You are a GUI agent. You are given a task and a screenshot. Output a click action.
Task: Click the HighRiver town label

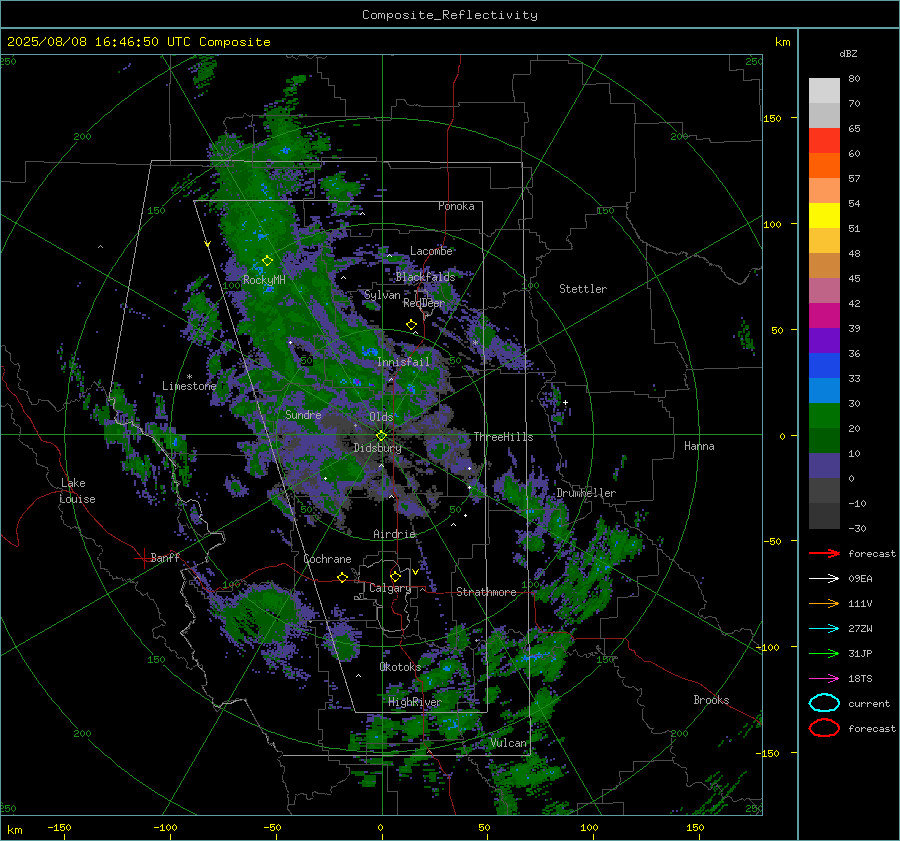(414, 703)
